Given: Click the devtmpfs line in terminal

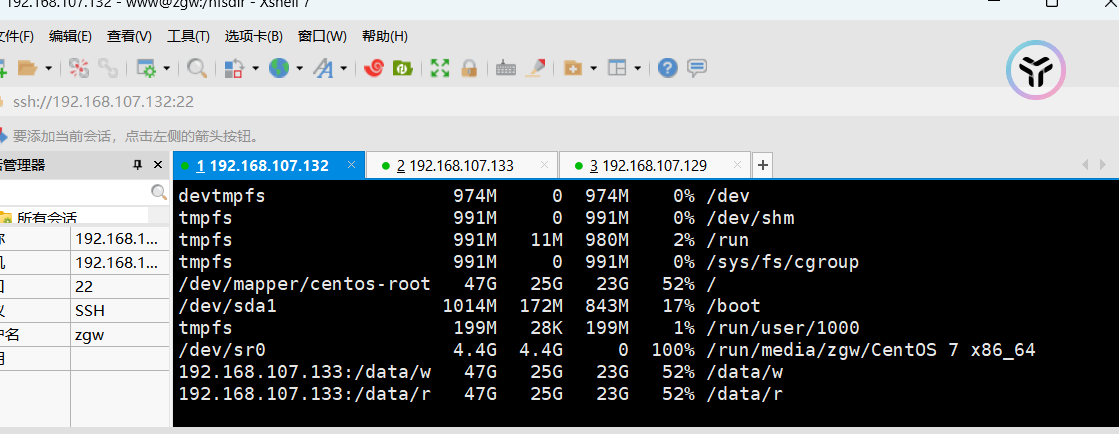Looking at the screenshot, I should click(x=464, y=196).
